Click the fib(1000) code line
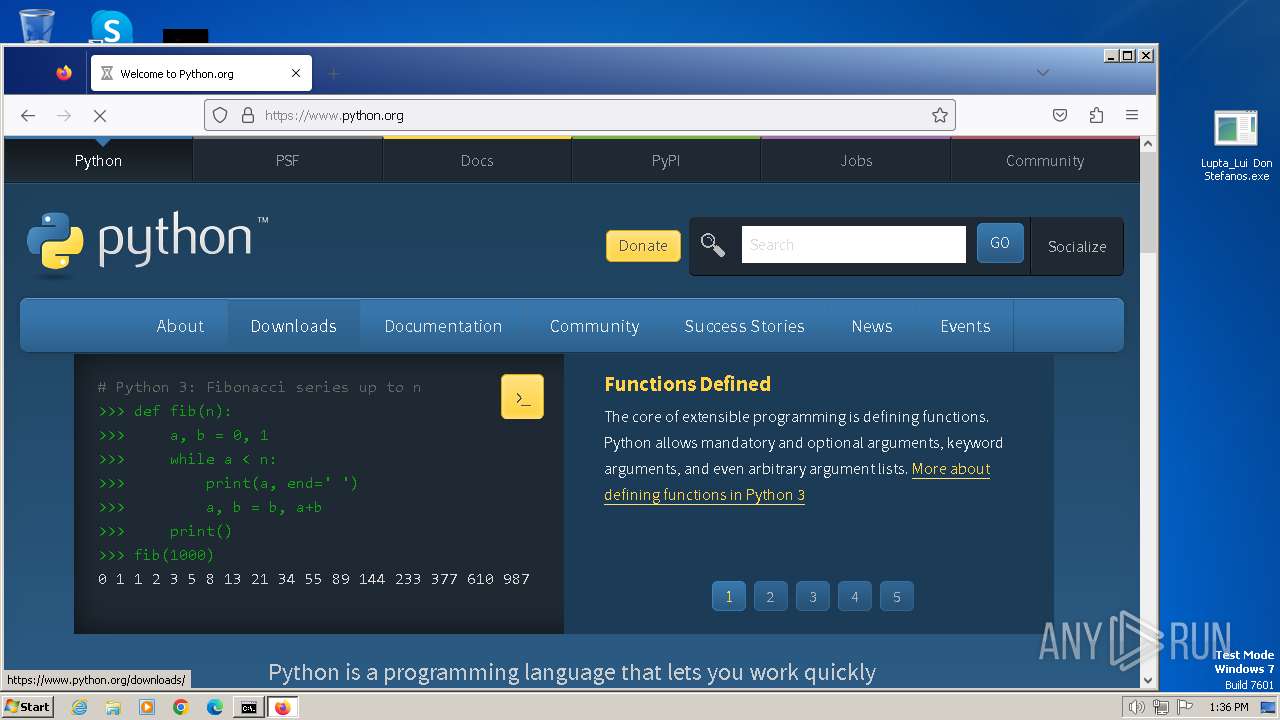 [x=156, y=555]
